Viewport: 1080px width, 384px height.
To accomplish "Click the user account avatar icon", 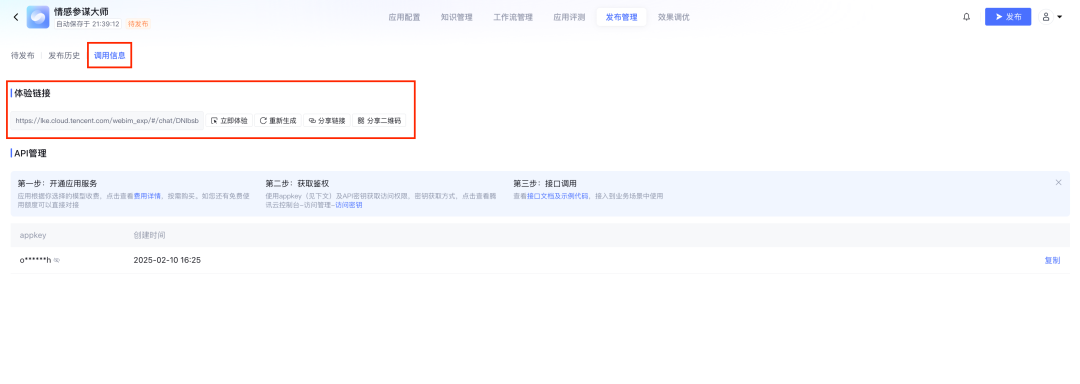I will coord(1046,17).
